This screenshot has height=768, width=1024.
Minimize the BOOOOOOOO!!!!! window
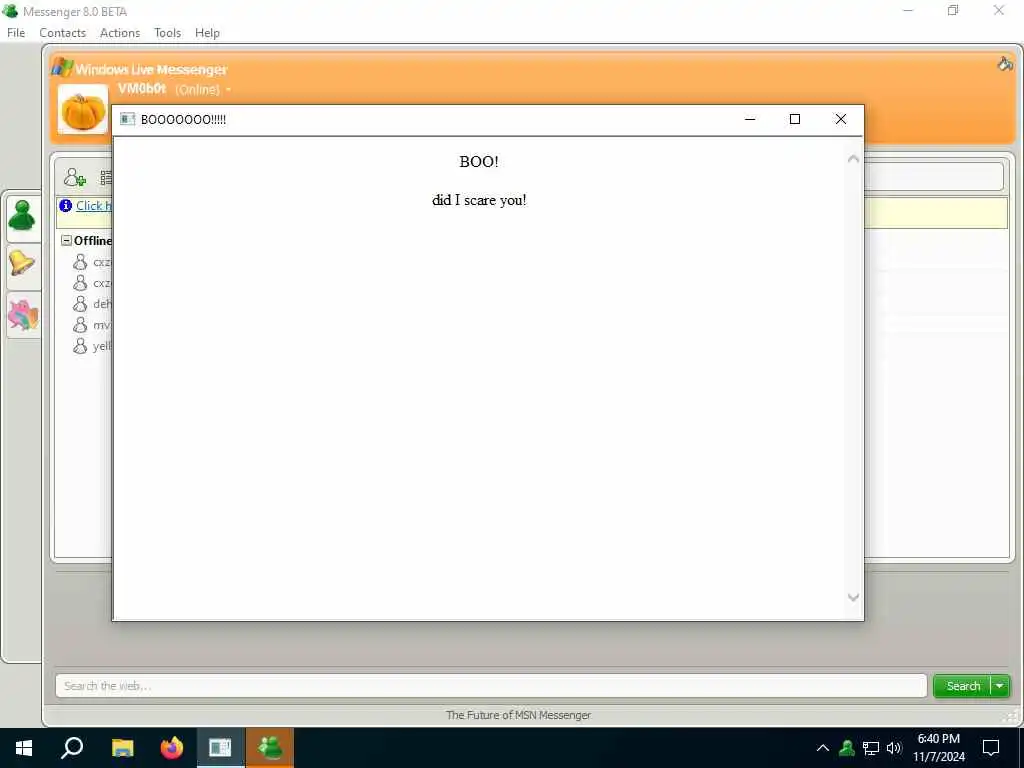click(750, 119)
